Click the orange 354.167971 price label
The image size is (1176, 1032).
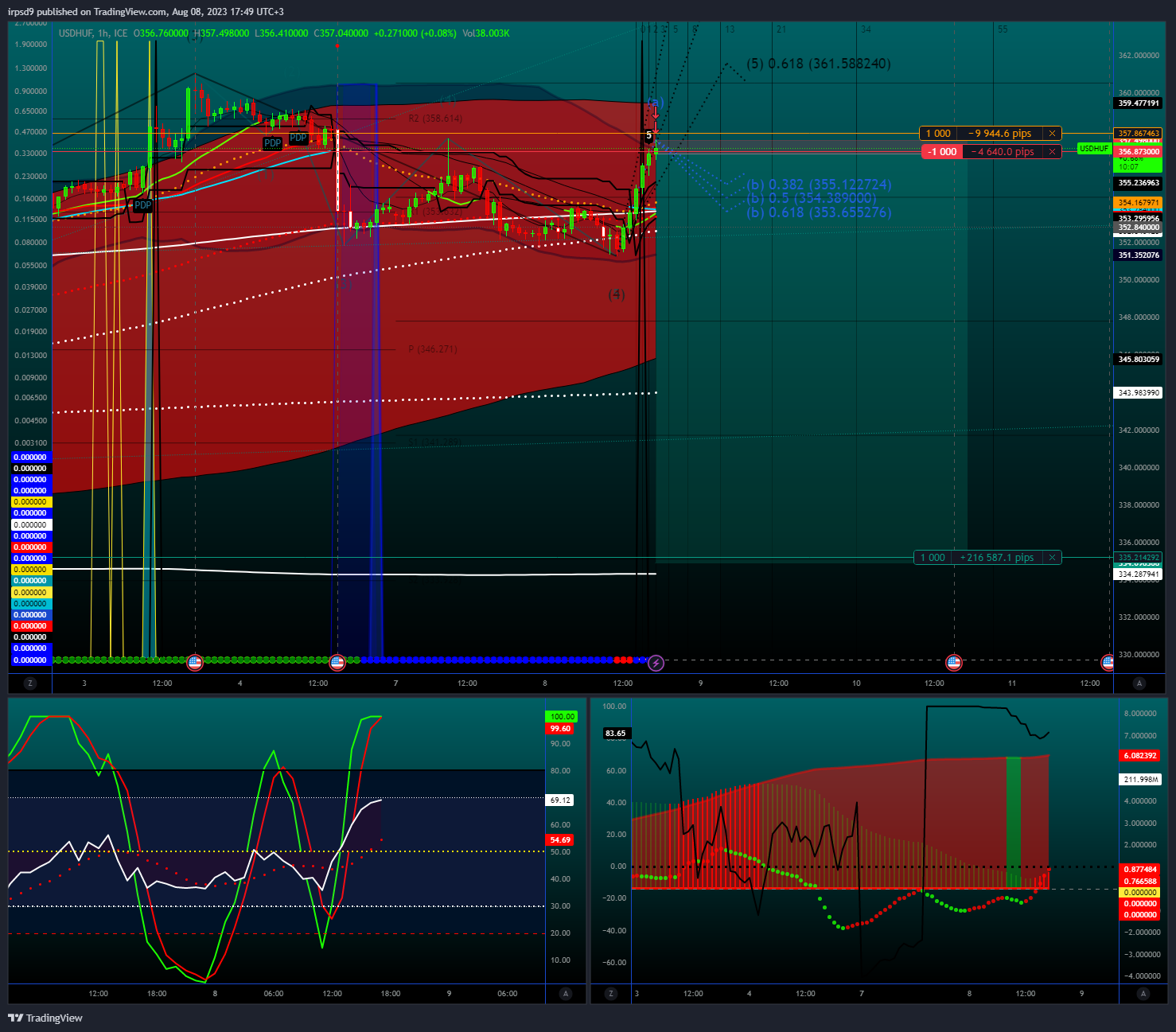[1139, 203]
